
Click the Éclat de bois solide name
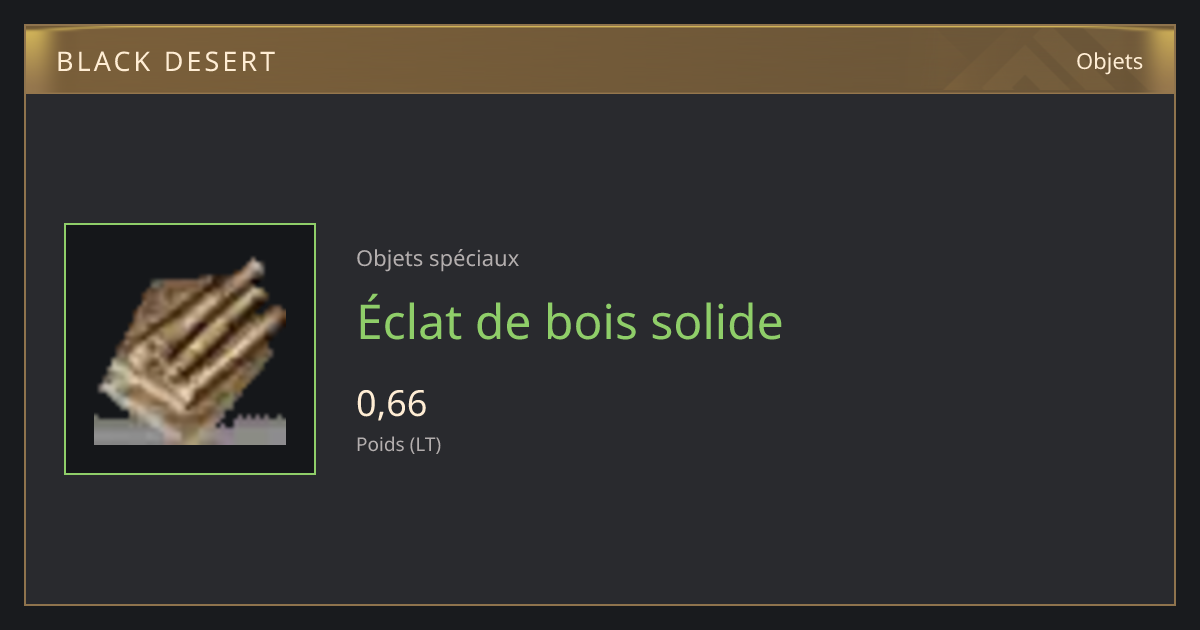570,322
